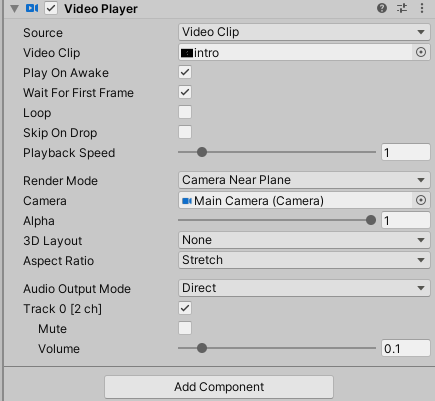Collapse the Video Player component foldout
Viewport: 435px width, 401px height.
(14, 8)
